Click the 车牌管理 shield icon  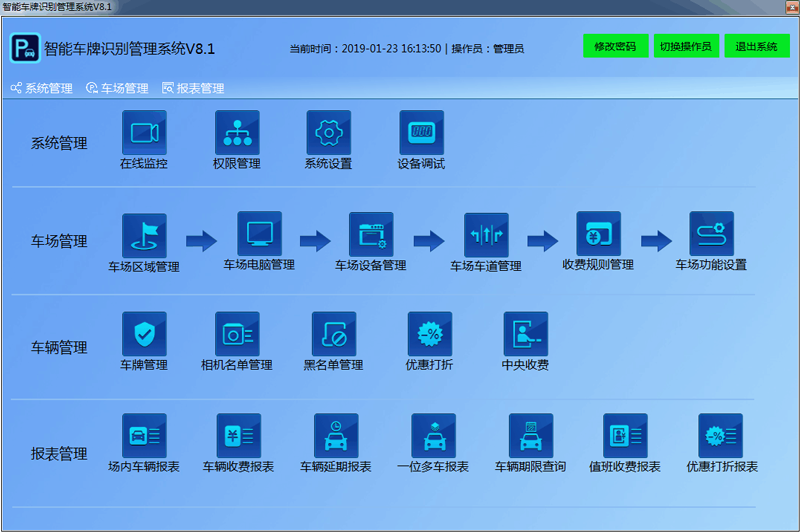144,334
